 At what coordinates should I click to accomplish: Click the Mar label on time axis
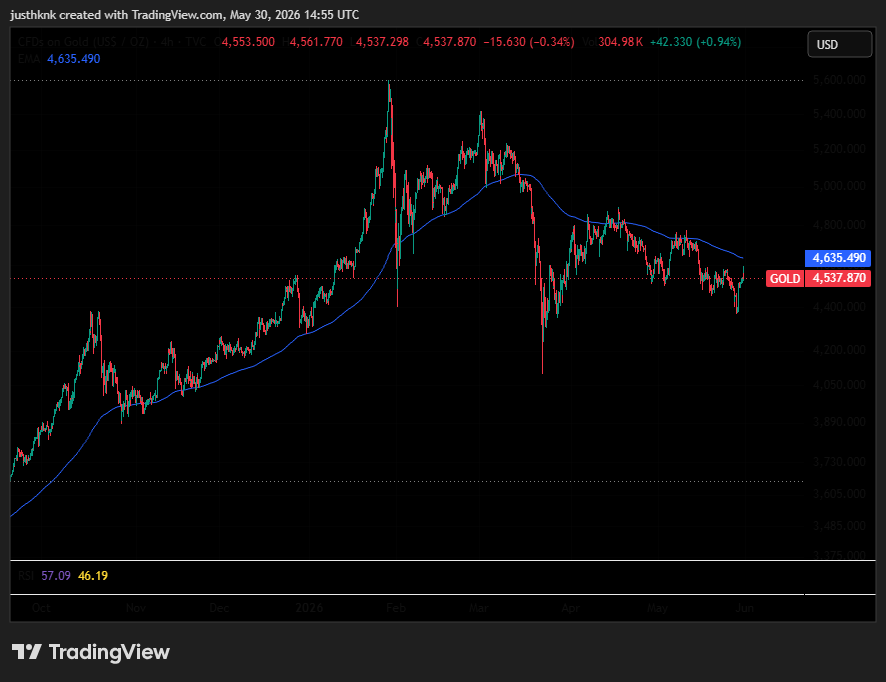coord(479,608)
